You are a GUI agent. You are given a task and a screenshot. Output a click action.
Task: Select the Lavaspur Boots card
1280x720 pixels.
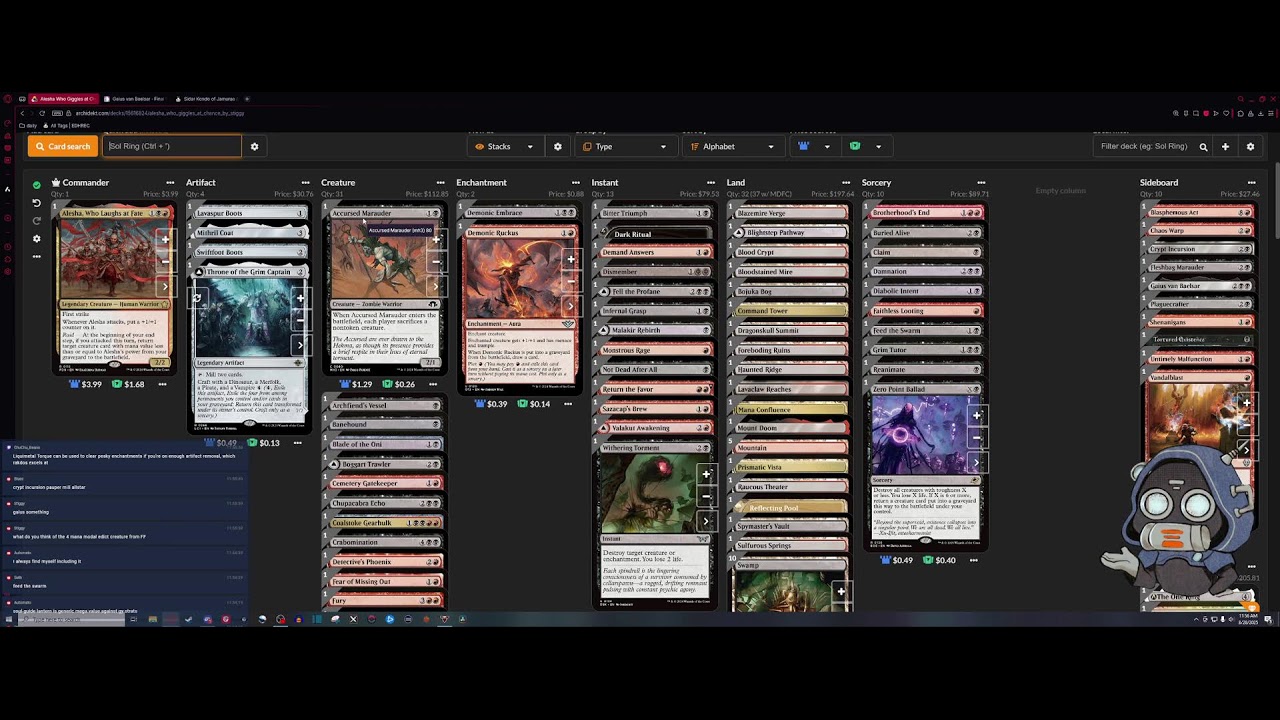coord(249,213)
